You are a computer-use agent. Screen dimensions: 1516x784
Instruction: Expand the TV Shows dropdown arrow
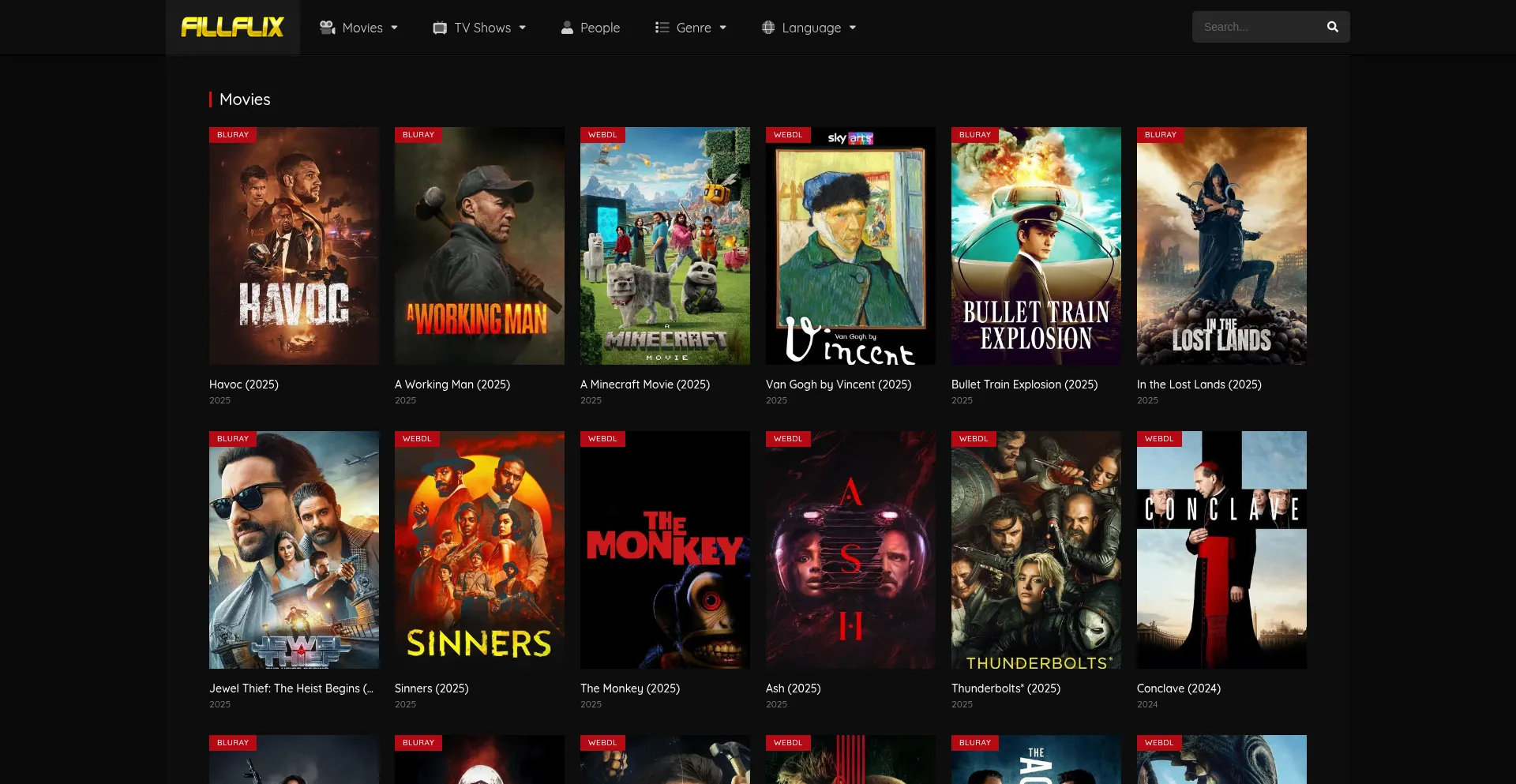(522, 28)
